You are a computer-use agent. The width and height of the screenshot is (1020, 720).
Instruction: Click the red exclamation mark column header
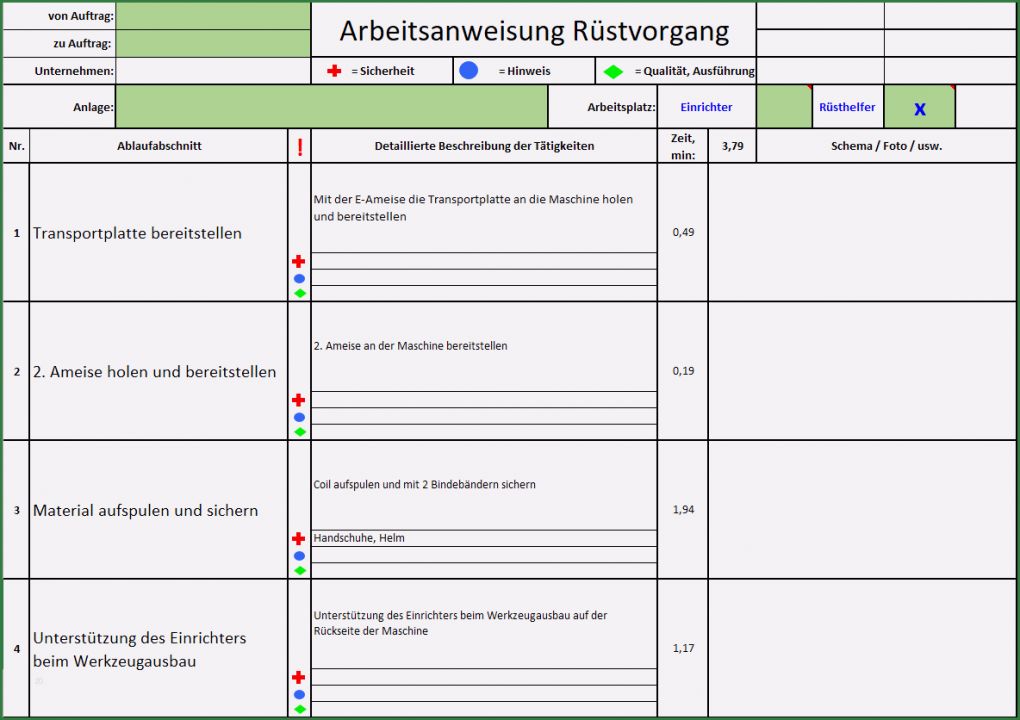(x=299, y=145)
